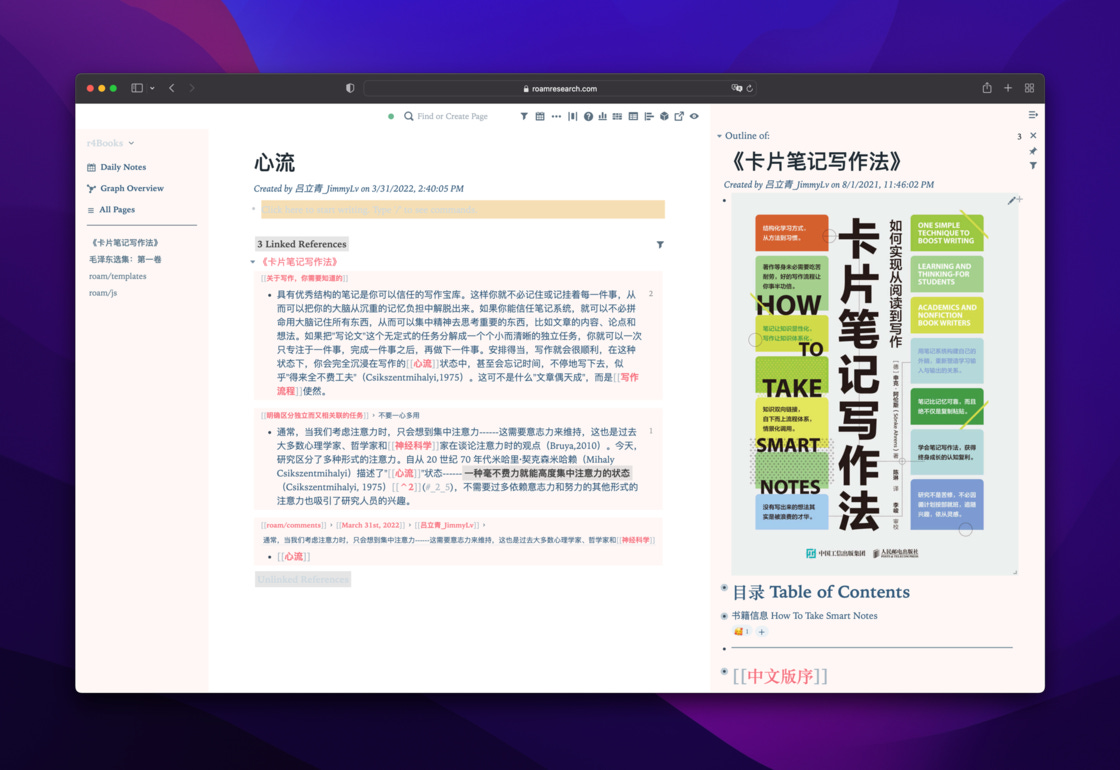Click the reference count 1 beside second block
This screenshot has height=770, width=1120.
coord(651,431)
